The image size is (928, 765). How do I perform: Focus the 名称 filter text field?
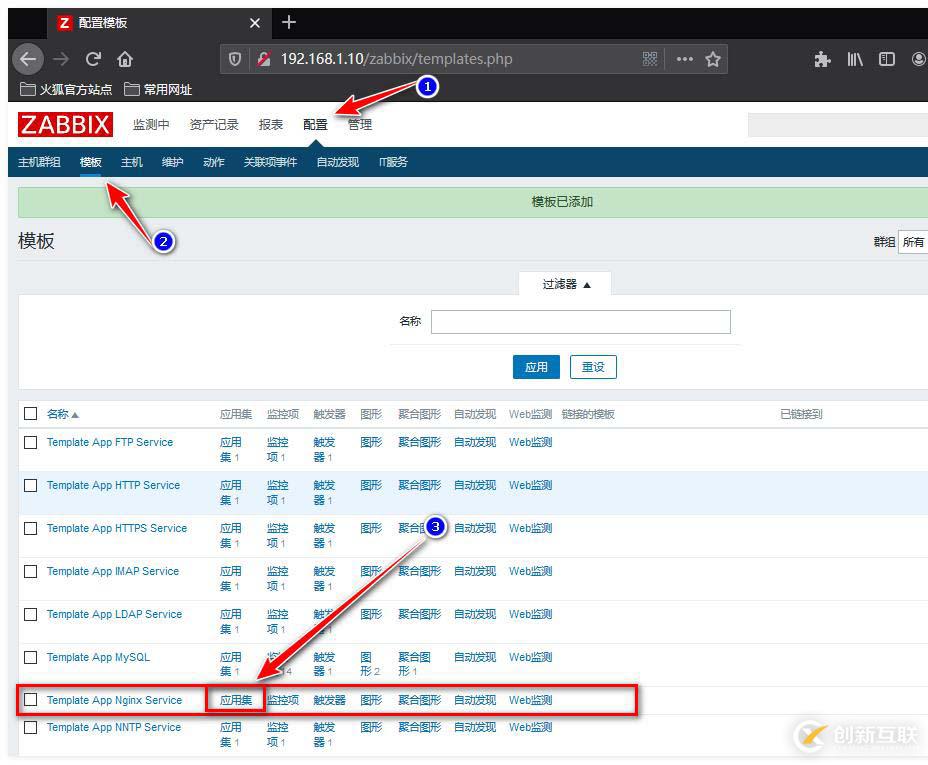581,322
